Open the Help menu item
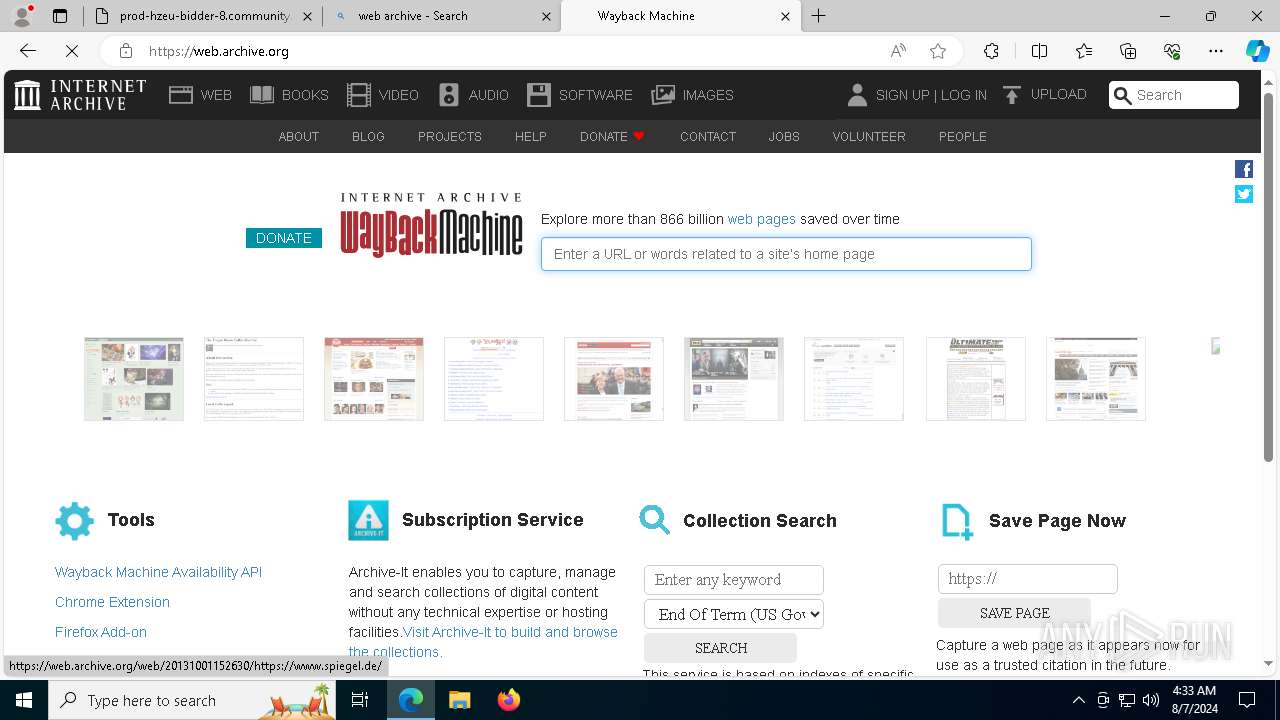The height and width of the screenshot is (720, 1280). [x=531, y=136]
